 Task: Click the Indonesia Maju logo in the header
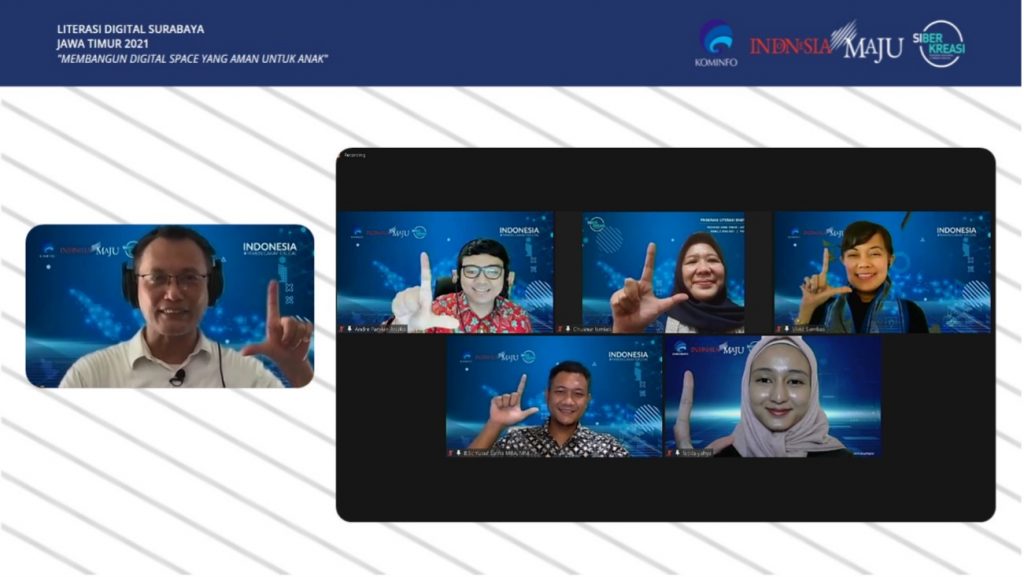pos(826,44)
